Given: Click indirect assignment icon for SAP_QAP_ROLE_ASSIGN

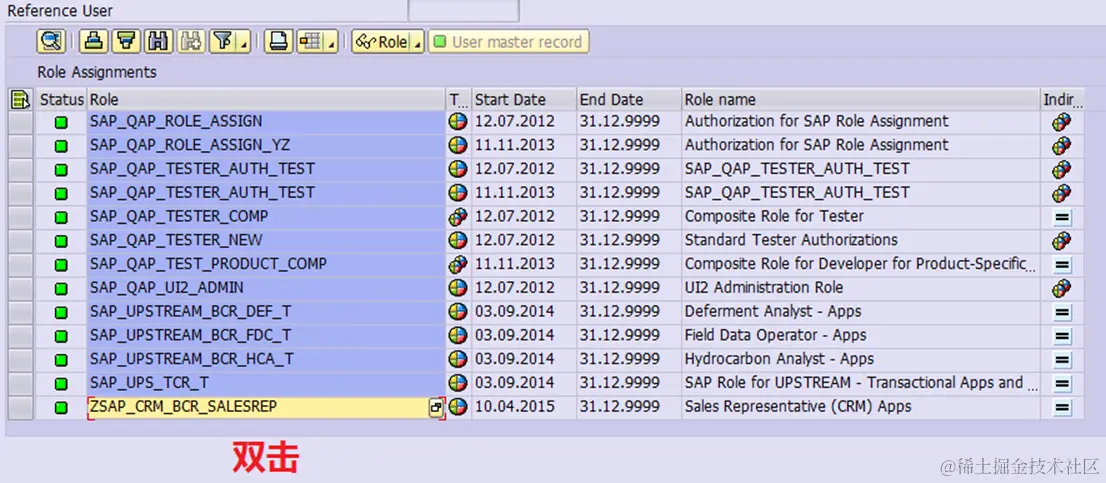Looking at the screenshot, I should pos(1062,122).
